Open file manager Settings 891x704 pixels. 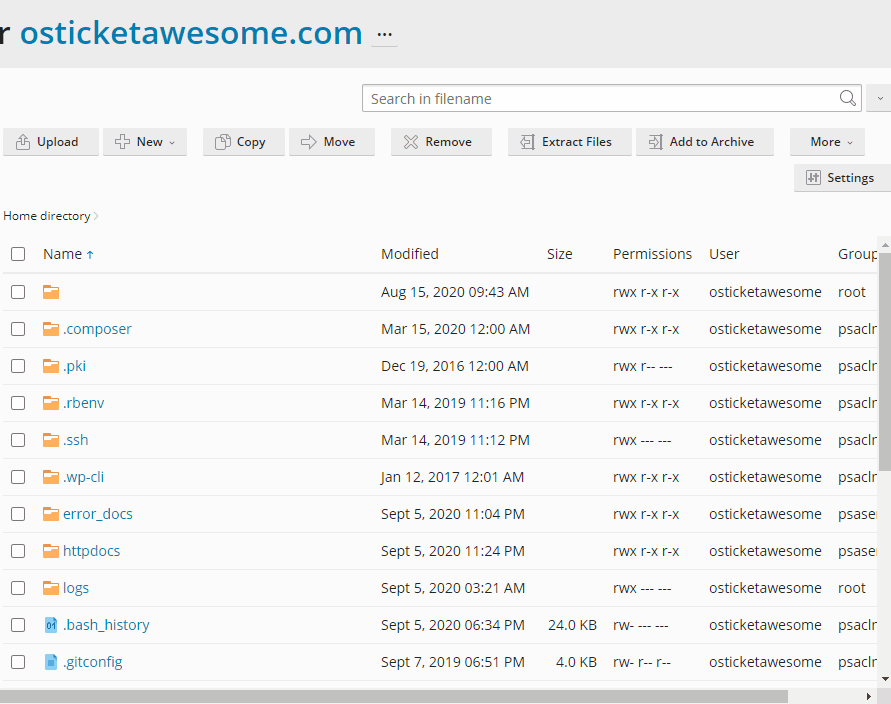tap(842, 178)
